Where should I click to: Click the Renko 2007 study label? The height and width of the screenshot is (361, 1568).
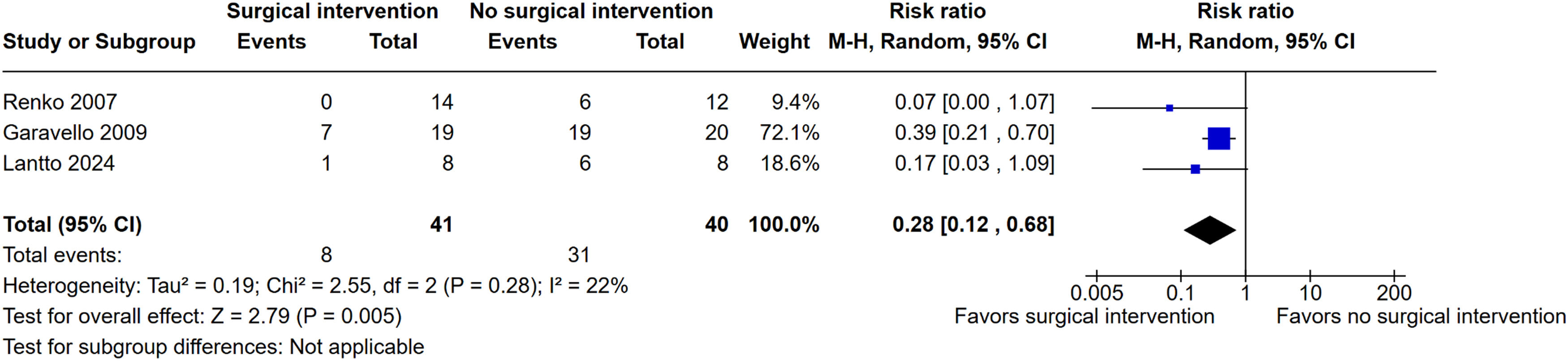point(60,102)
